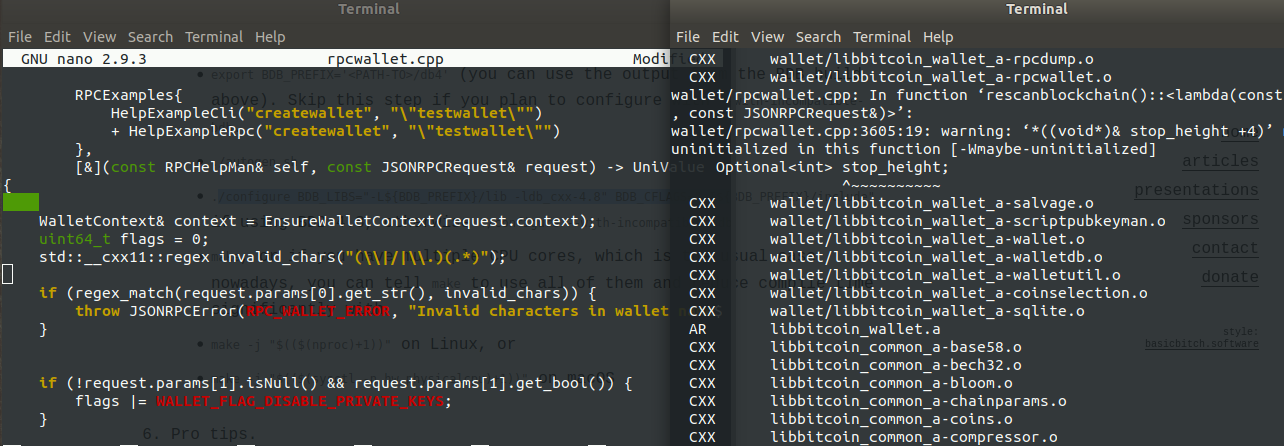Click the 'if (regex_match(' line
Image resolution: width=1284 pixels, height=446 pixels.
coord(317,293)
